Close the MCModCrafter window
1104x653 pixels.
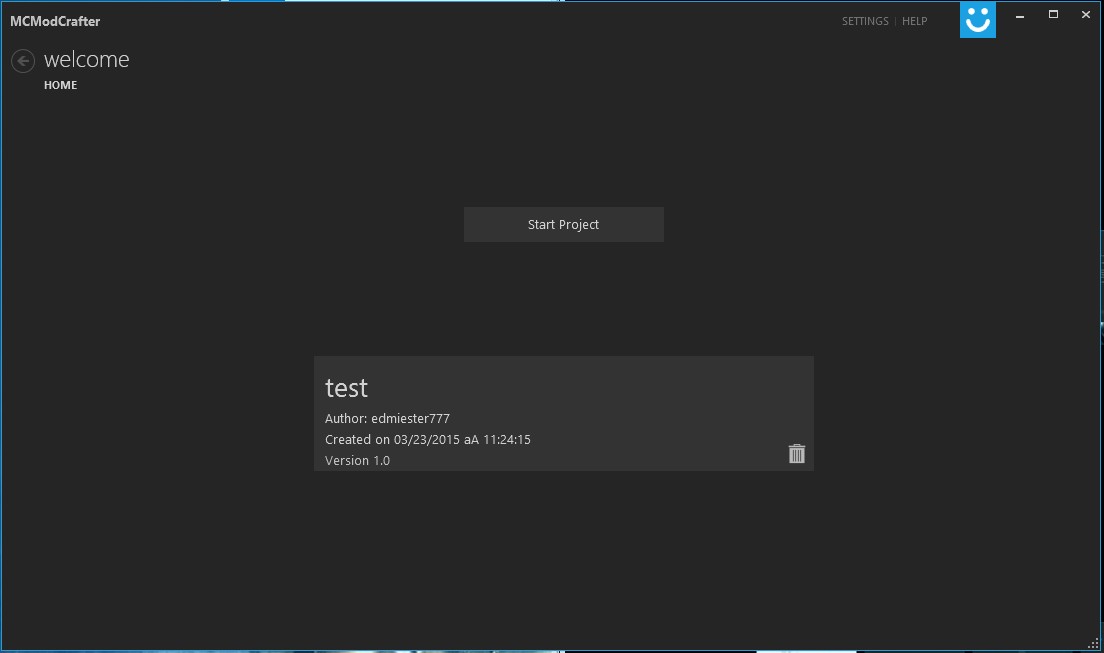(1085, 15)
